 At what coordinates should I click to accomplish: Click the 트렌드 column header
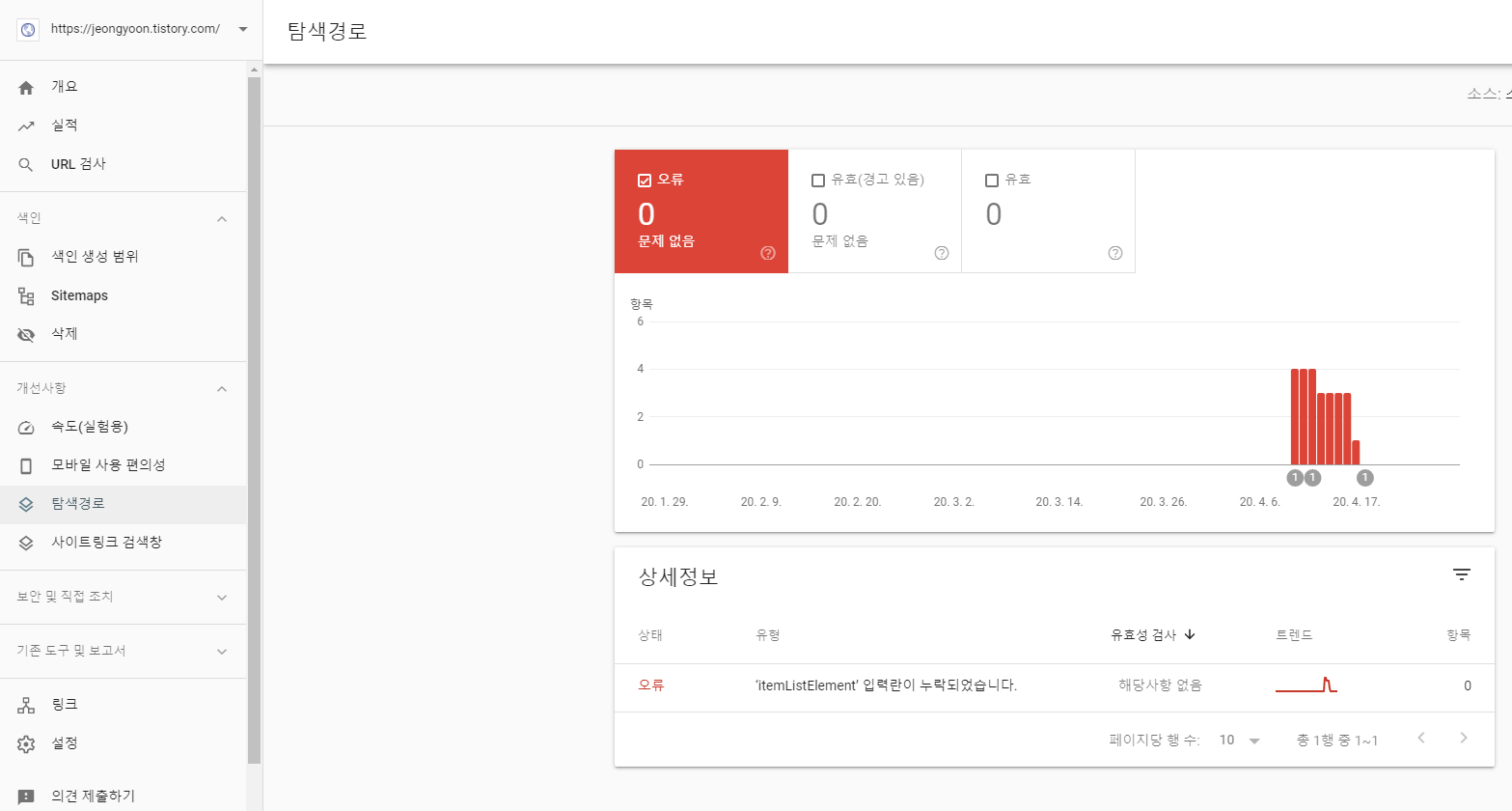pos(1294,635)
